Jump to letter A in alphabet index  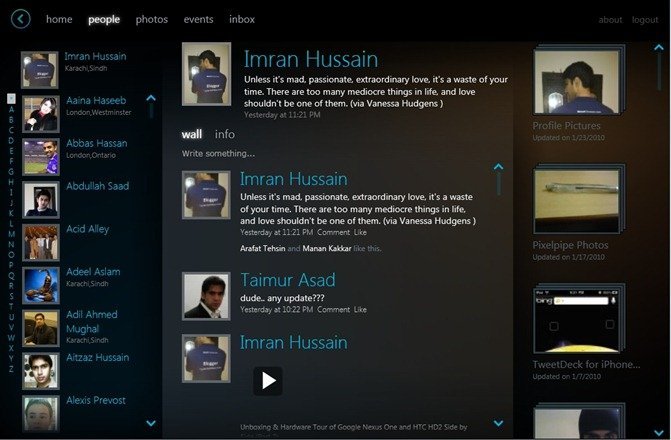[12, 110]
